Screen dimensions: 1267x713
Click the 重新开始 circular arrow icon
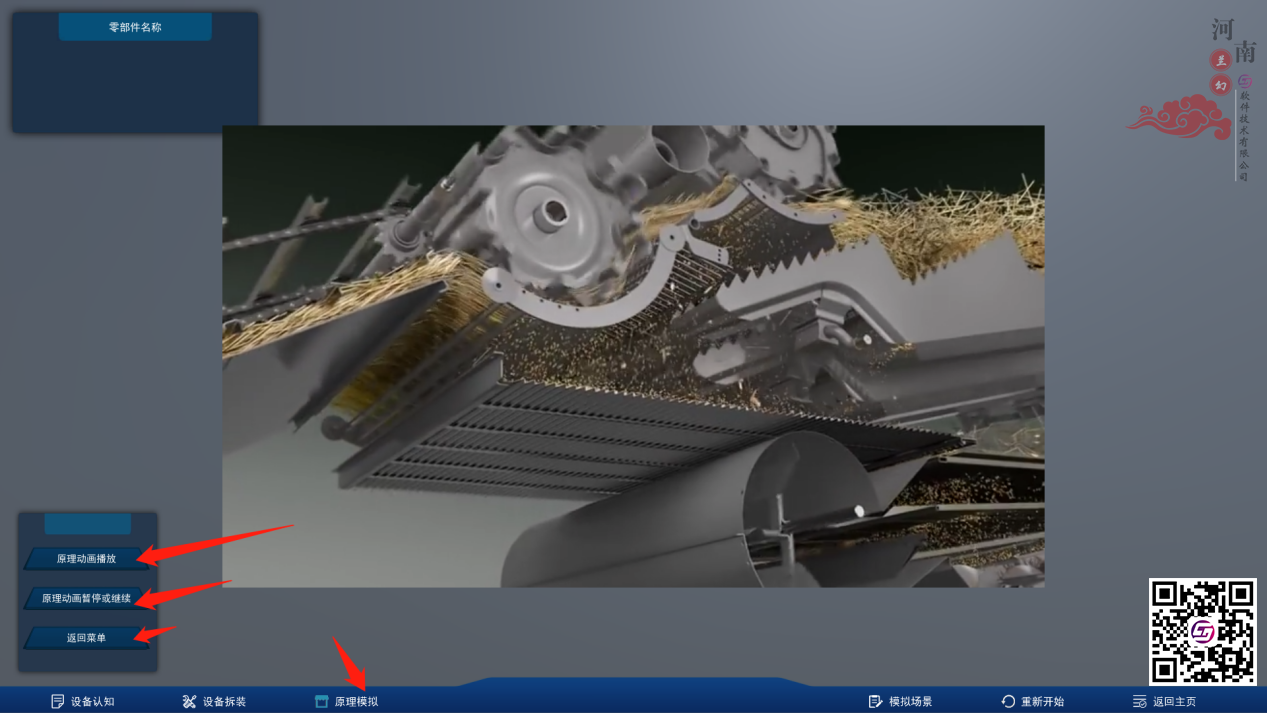pos(1008,702)
